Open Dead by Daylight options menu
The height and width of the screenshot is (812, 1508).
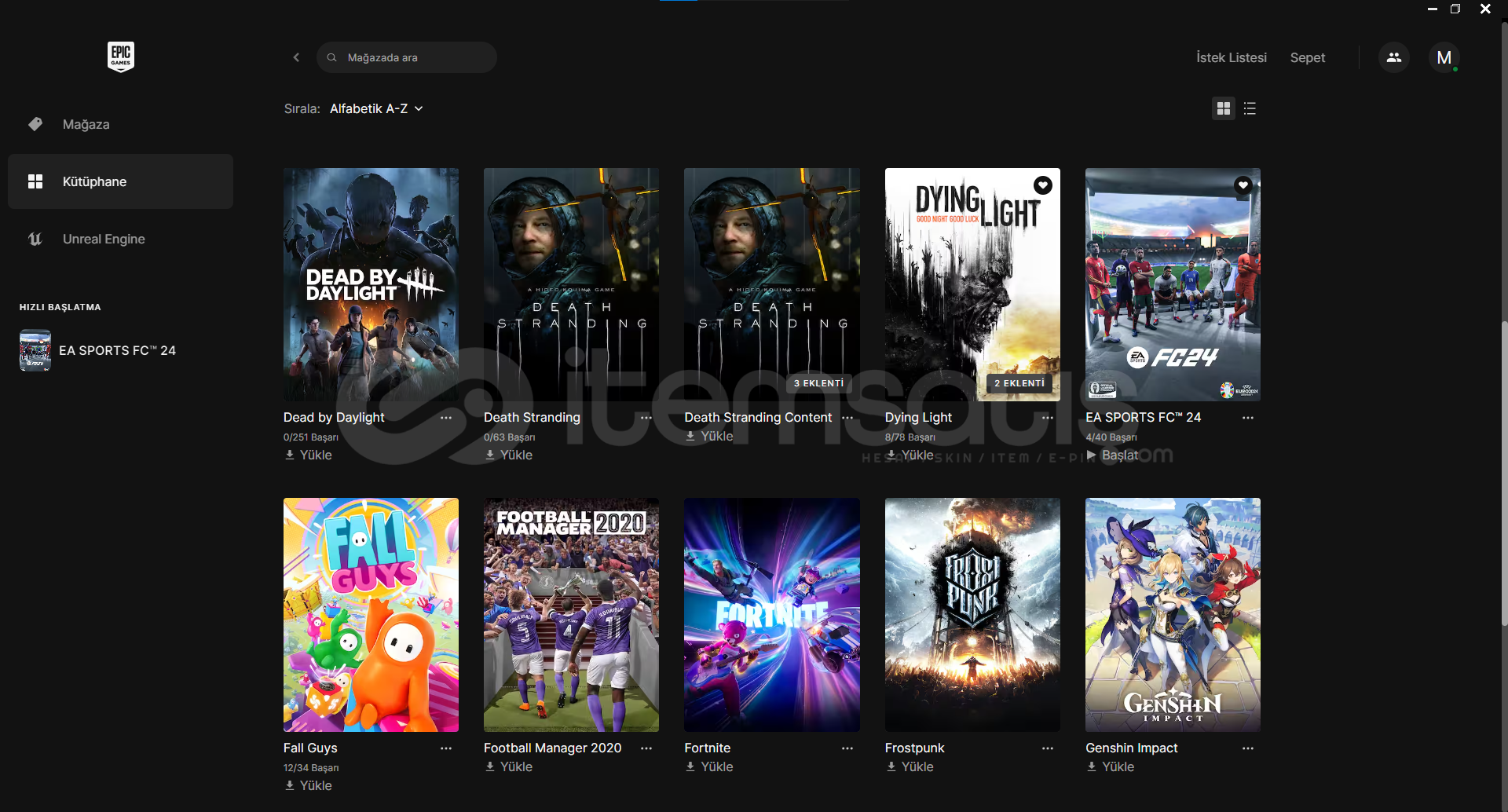pos(446,418)
